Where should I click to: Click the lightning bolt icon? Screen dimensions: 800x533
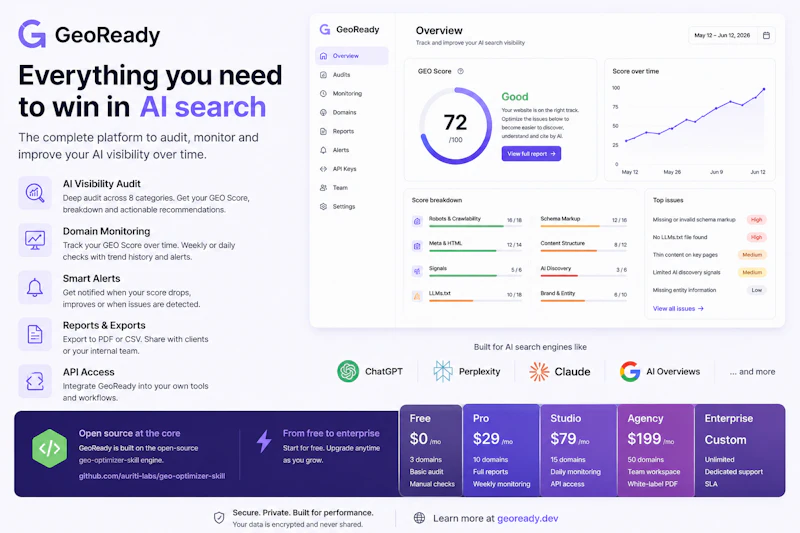click(x=264, y=441)
